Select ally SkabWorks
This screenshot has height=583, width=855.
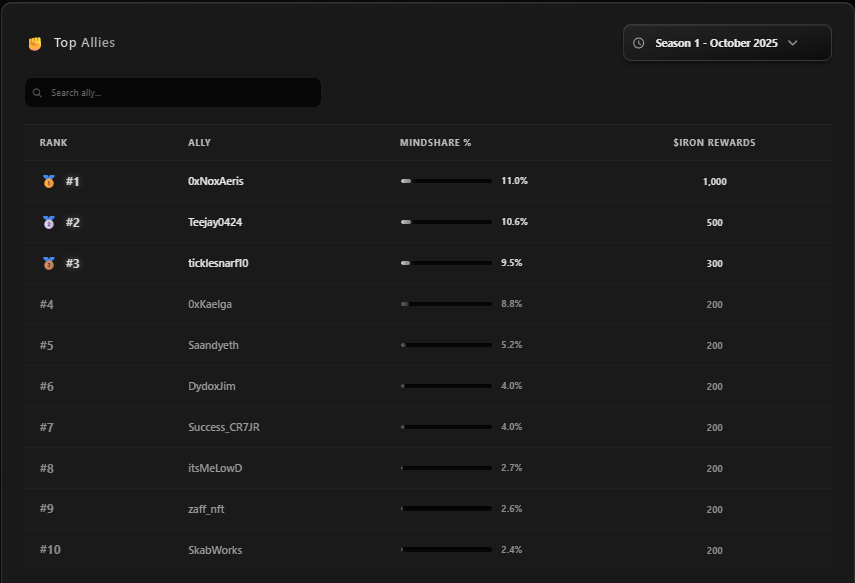point(215,550)
